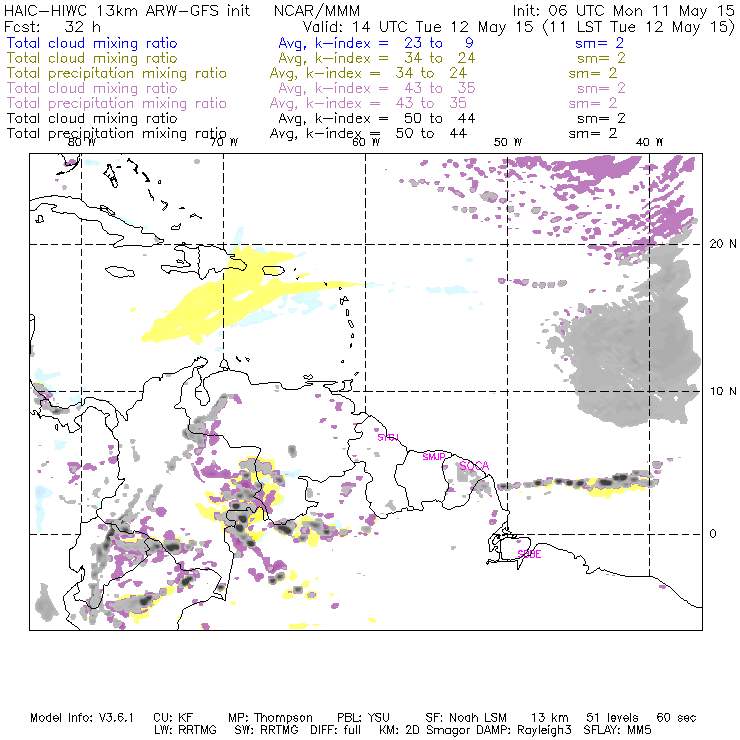The height and width of the screenshot is (740, 740).
Task: Click the 'SF: Noah LSM' surface text
Action: click(466, 718)
